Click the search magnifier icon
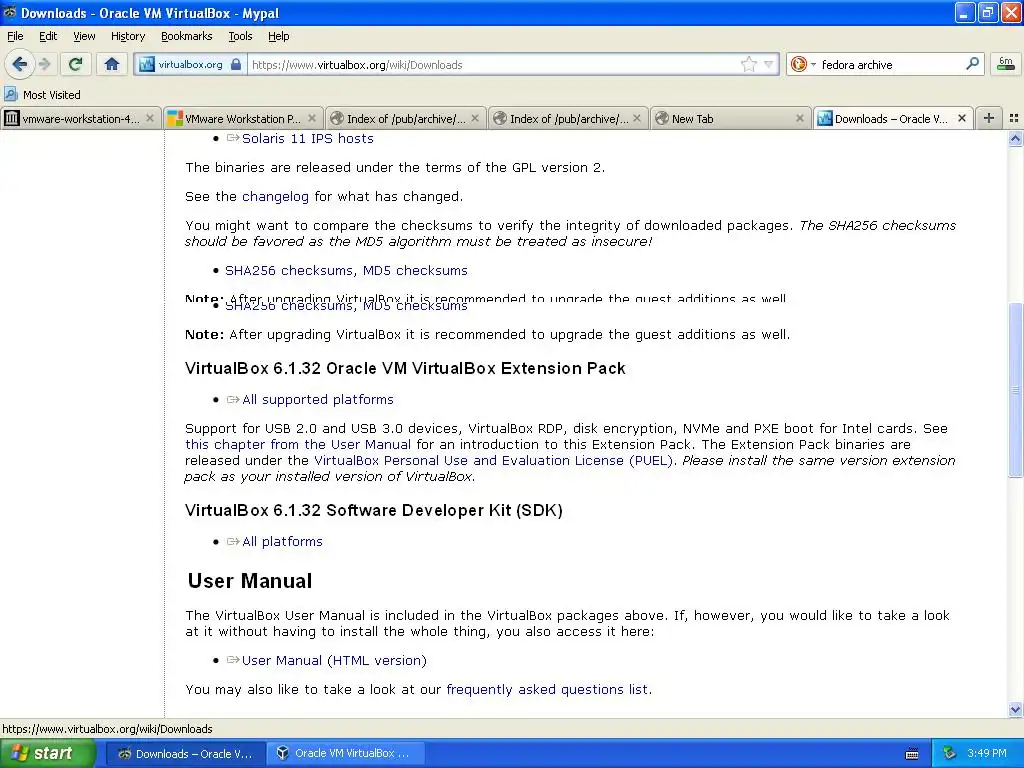1024x768 pixels. [x=972, y=64]
